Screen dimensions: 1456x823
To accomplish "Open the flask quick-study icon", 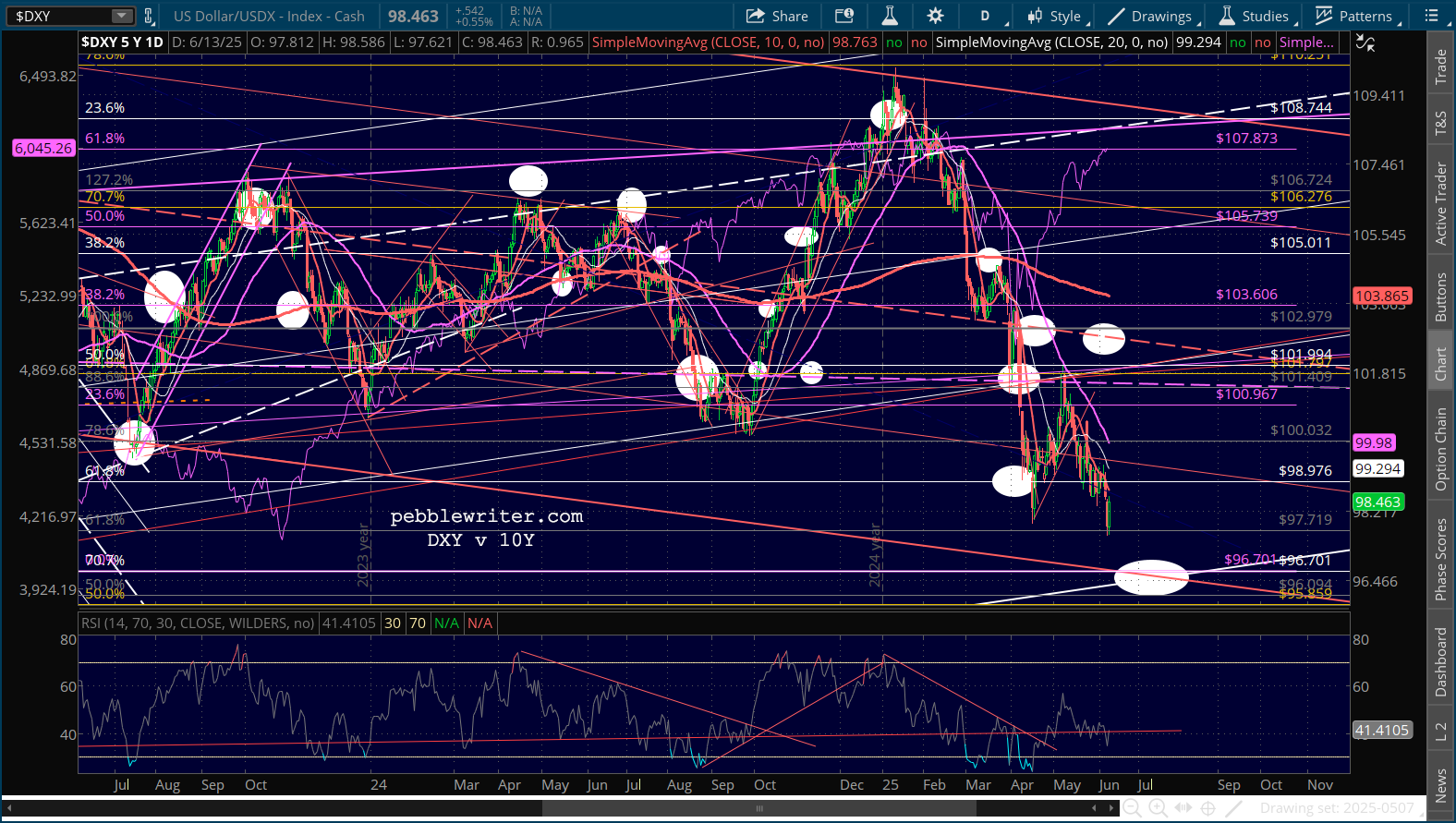I will pos(890,16).
